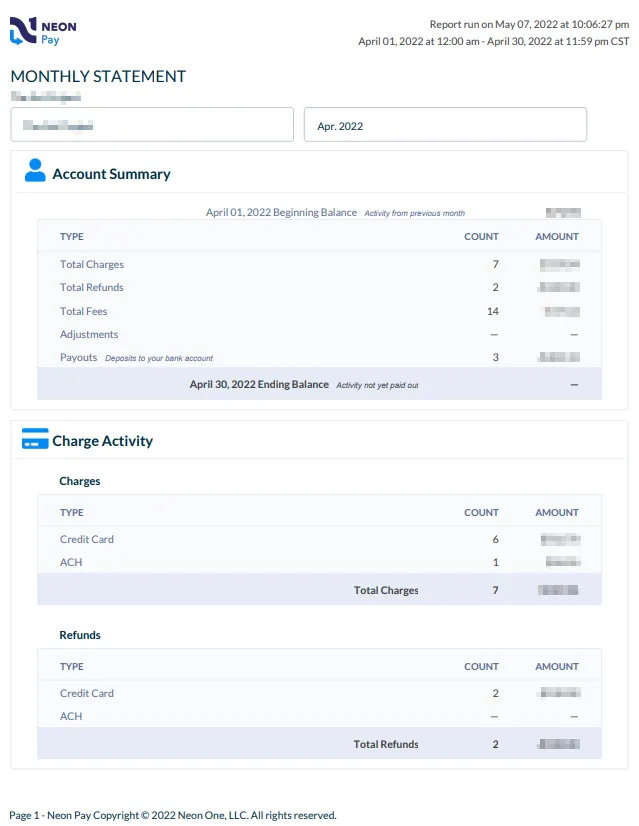Click the Adjustments row label
The height and width of the screenshot is (826, 639).
pyautogui.click(x=89, y=335)
